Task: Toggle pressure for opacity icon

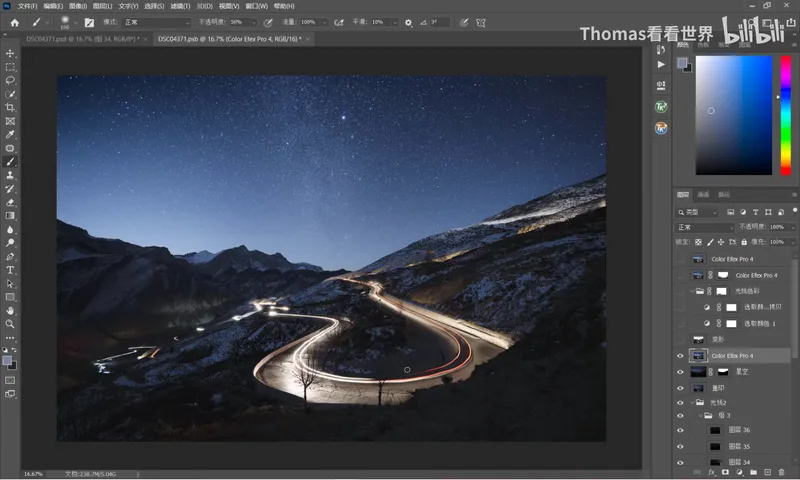Action: click(268, 22)
